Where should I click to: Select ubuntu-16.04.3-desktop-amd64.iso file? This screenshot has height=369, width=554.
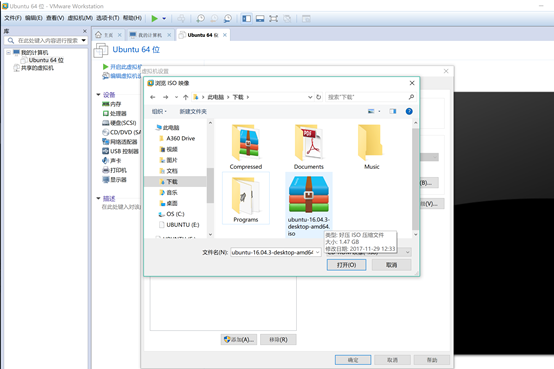click(x=309, y=205)
